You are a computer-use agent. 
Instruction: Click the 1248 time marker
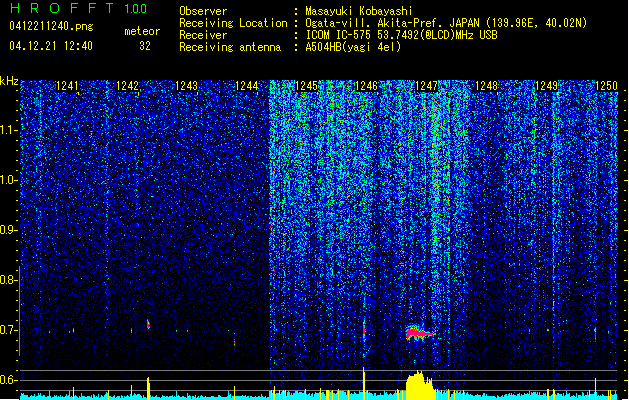click(486, 86)
